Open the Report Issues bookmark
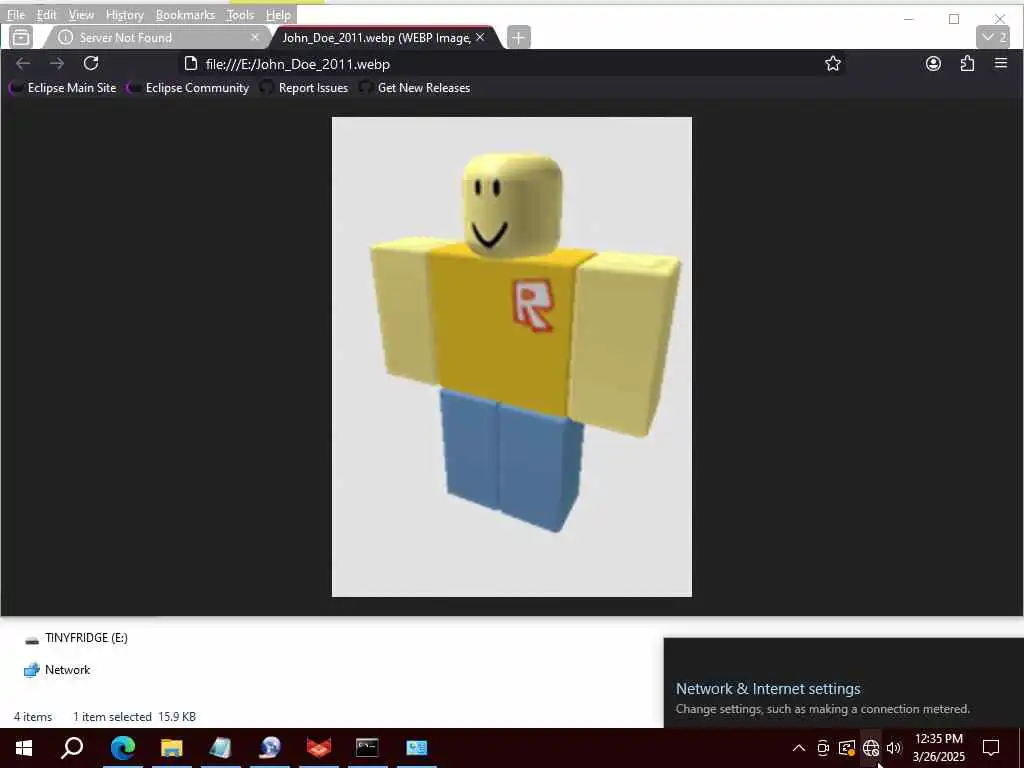1024x768 pixels. (x=304, y=88)
